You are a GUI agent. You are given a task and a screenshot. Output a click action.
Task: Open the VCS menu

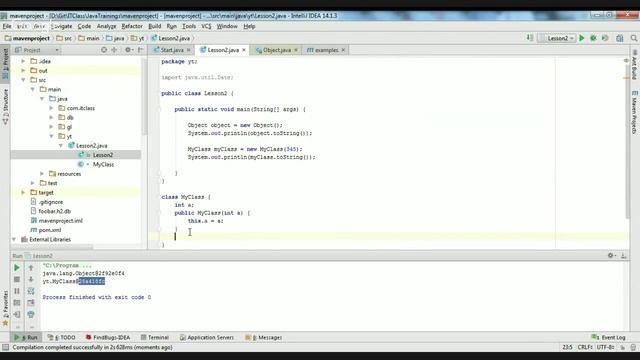coord(206,26)
